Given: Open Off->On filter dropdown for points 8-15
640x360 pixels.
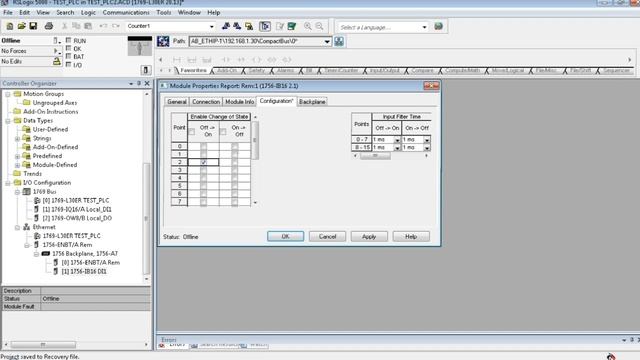Looking at the screenshot, I should click(397, 148).
